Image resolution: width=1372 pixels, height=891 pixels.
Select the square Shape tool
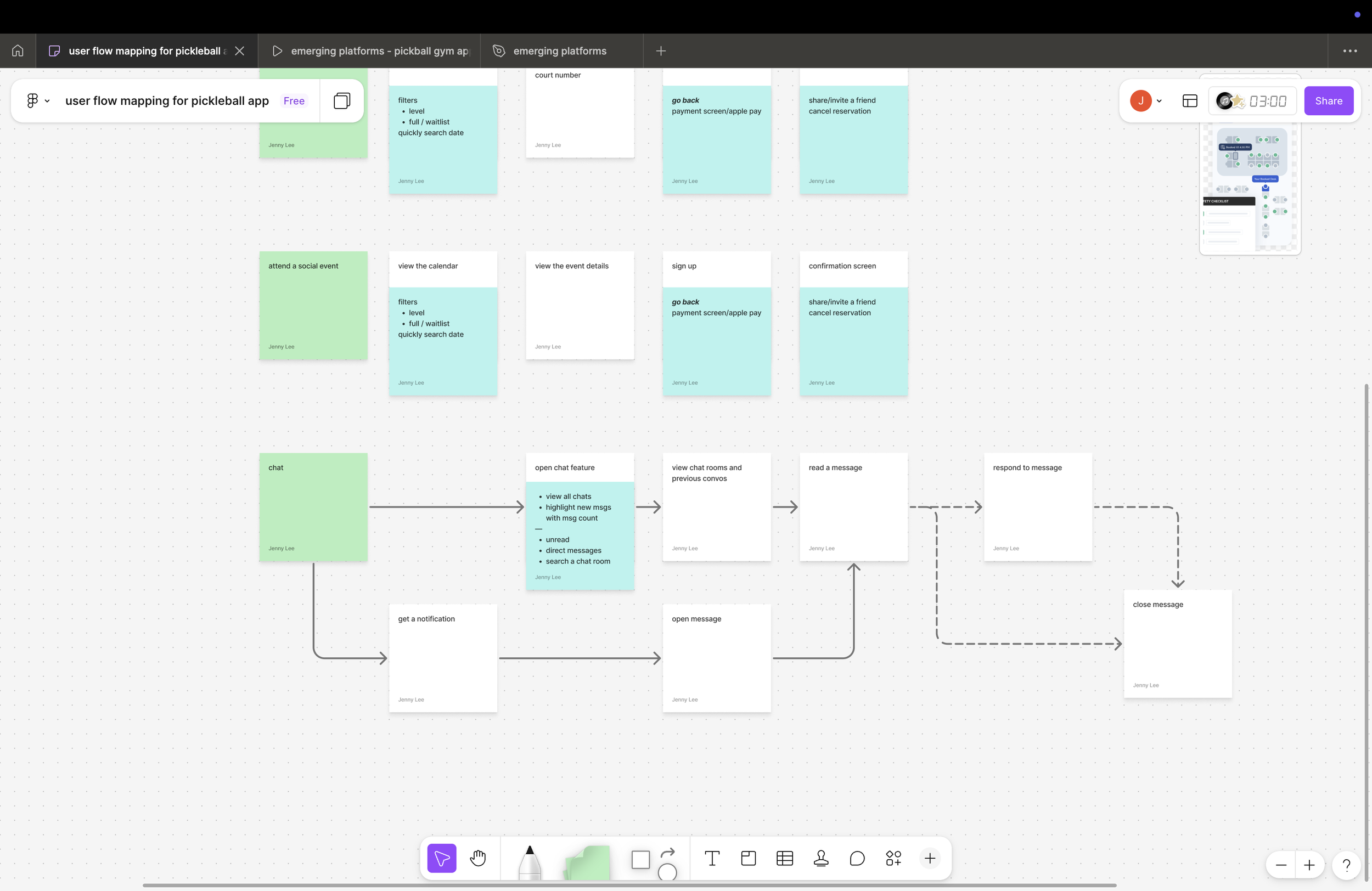point(640,859)
